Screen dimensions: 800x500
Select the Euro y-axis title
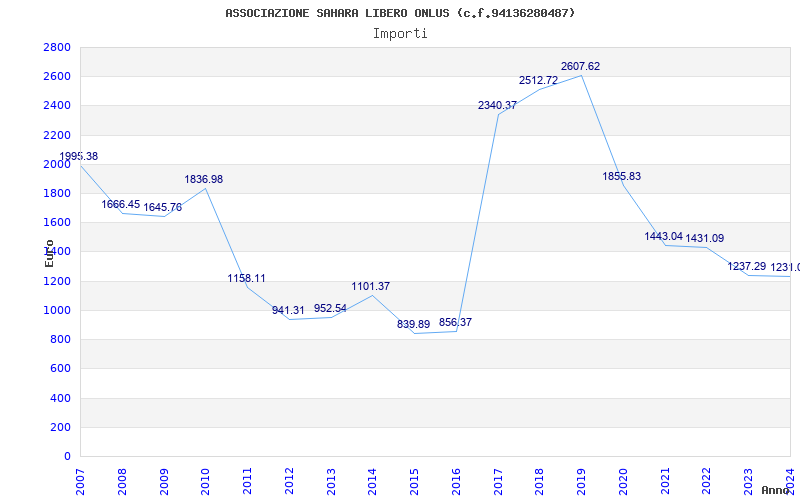49,253
